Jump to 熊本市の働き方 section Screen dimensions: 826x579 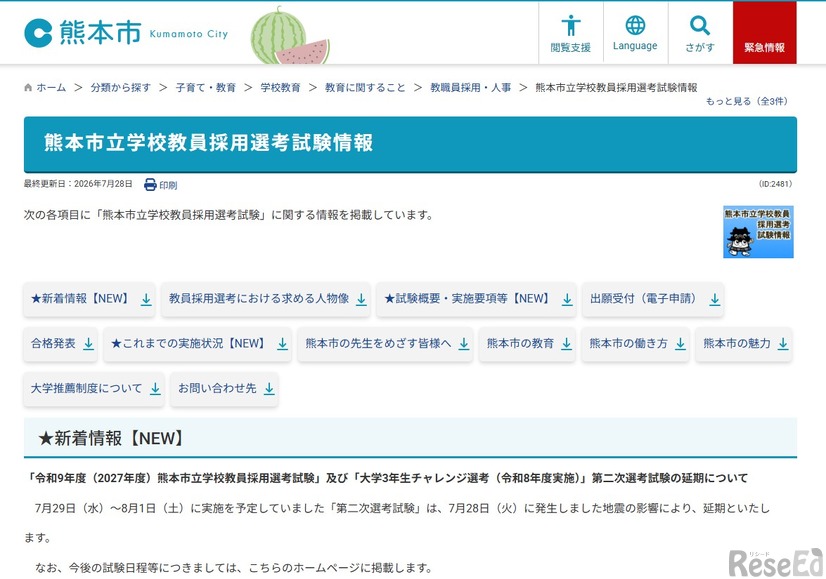pos(635,344)
